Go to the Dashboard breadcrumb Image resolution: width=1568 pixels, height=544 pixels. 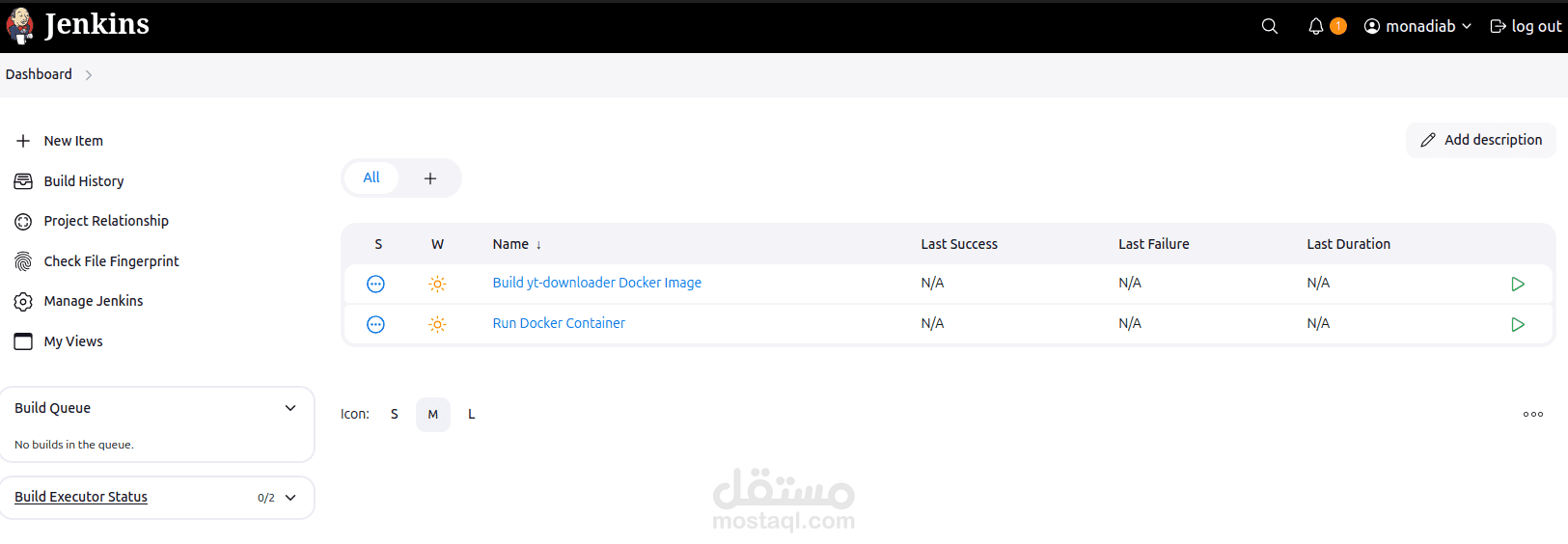(x=39, y=74)
